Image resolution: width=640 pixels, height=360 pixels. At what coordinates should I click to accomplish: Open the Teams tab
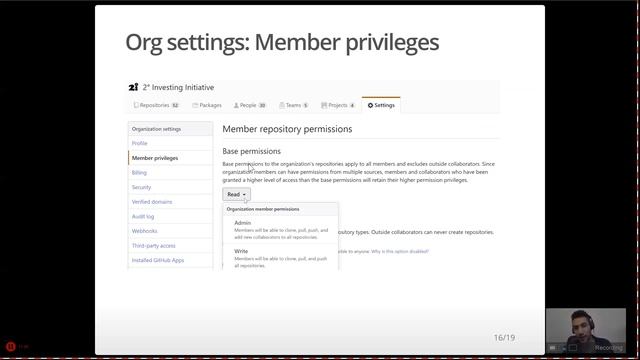point(293,105)
